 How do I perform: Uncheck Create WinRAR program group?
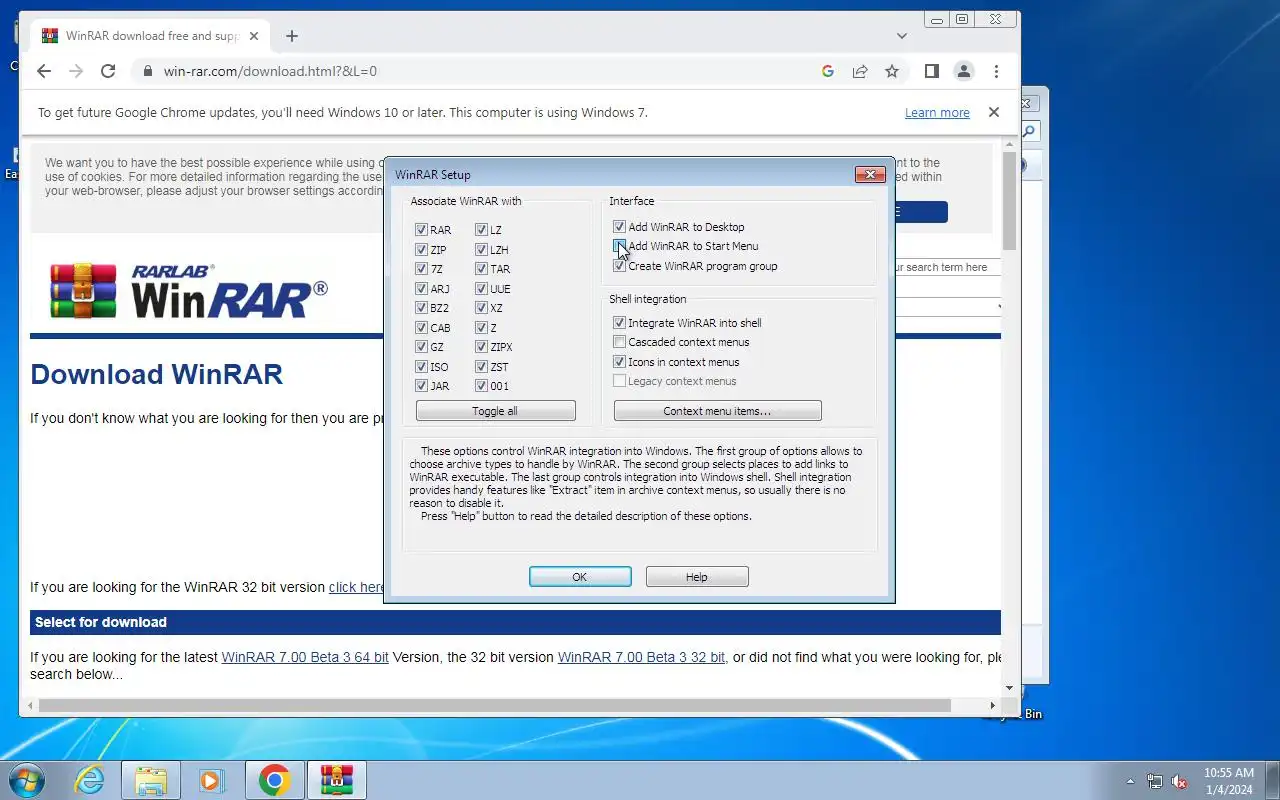619,266
